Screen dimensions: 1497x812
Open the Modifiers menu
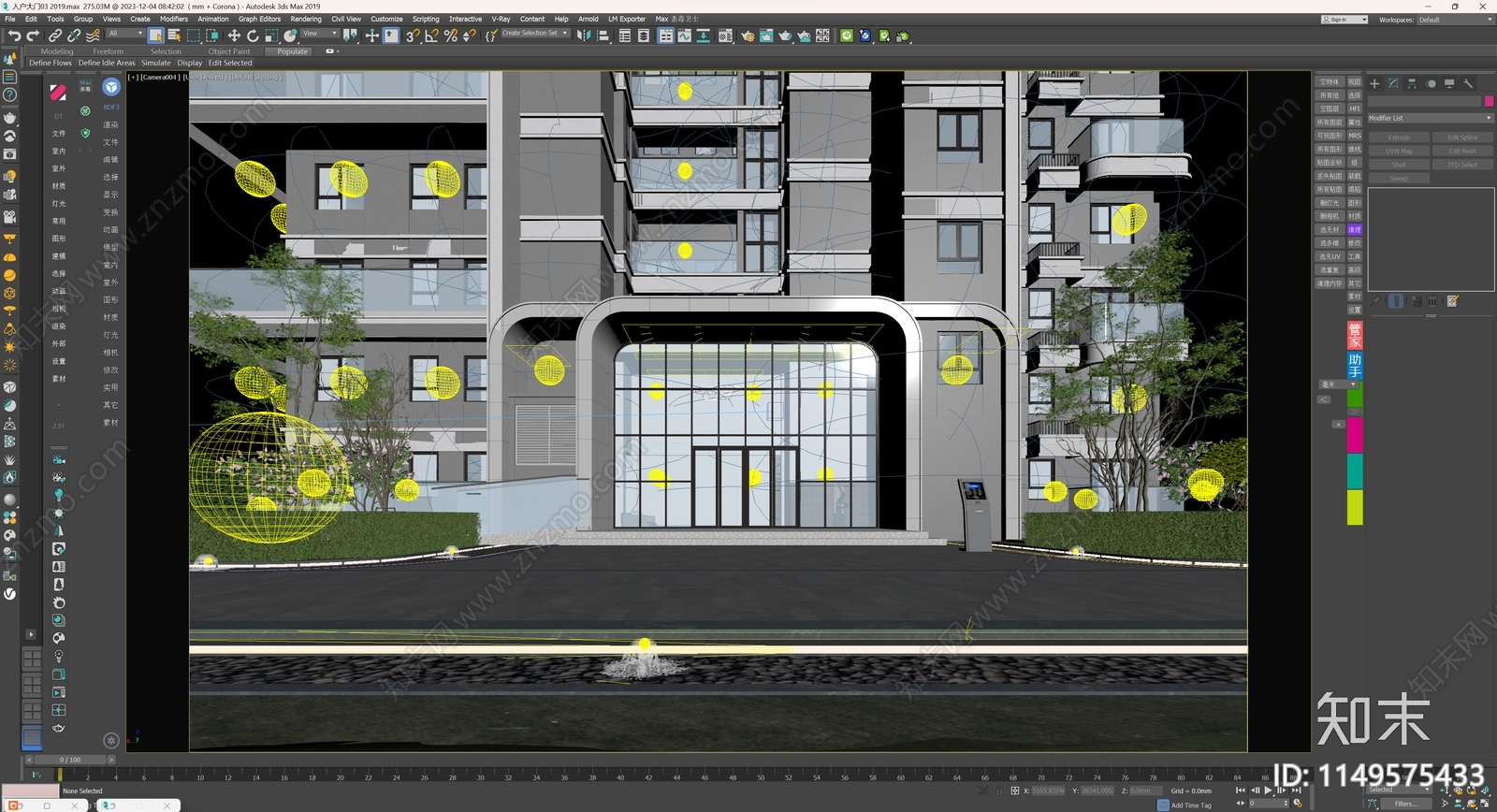click(174, 19)
